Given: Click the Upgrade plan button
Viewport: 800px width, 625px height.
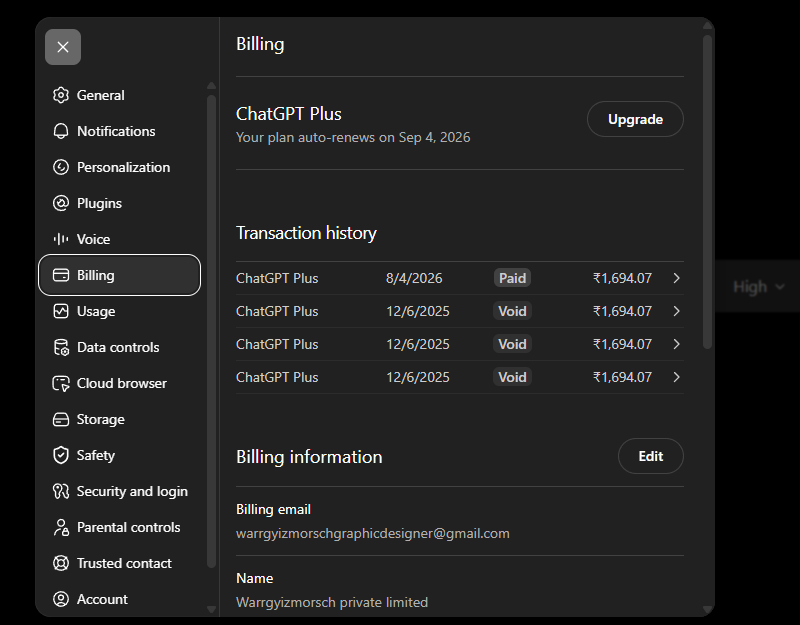Looking at the screenshot, I should (x=635, y=119).
